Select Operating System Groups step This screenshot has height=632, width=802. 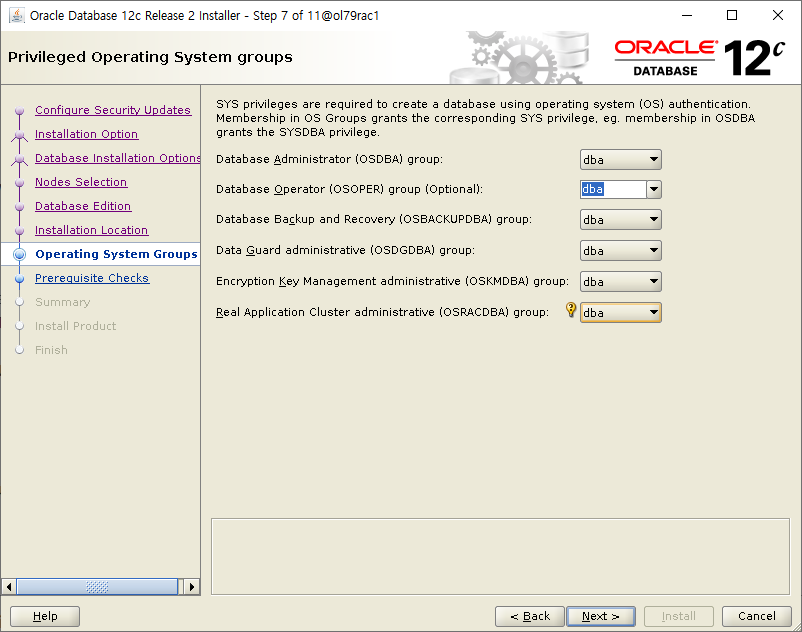[116, 254]
